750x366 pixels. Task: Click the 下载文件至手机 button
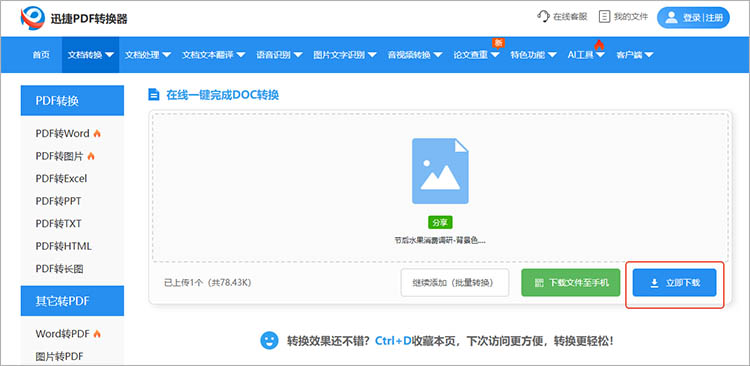click(571, 283)
